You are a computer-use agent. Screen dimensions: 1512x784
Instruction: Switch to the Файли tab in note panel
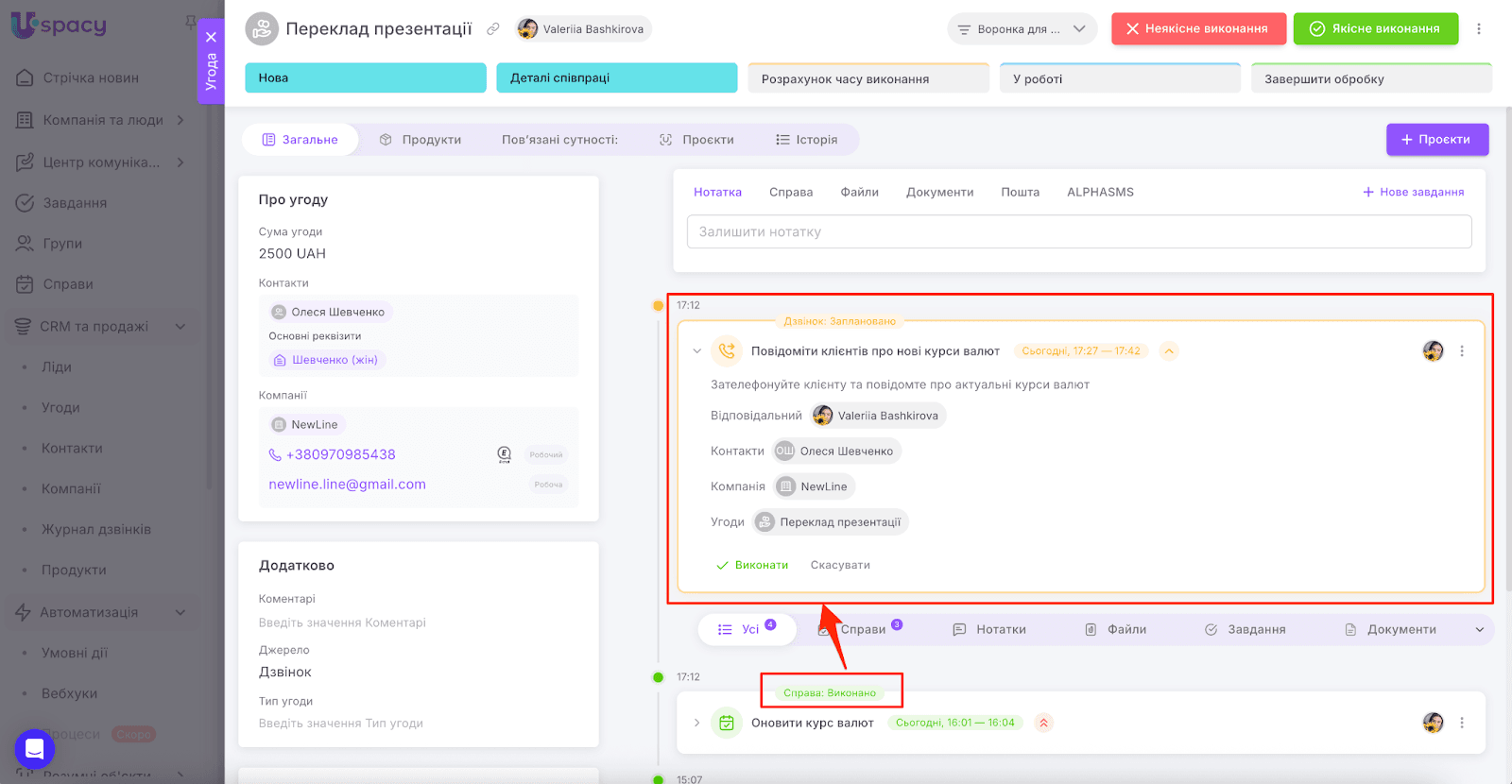click(859, 192)
